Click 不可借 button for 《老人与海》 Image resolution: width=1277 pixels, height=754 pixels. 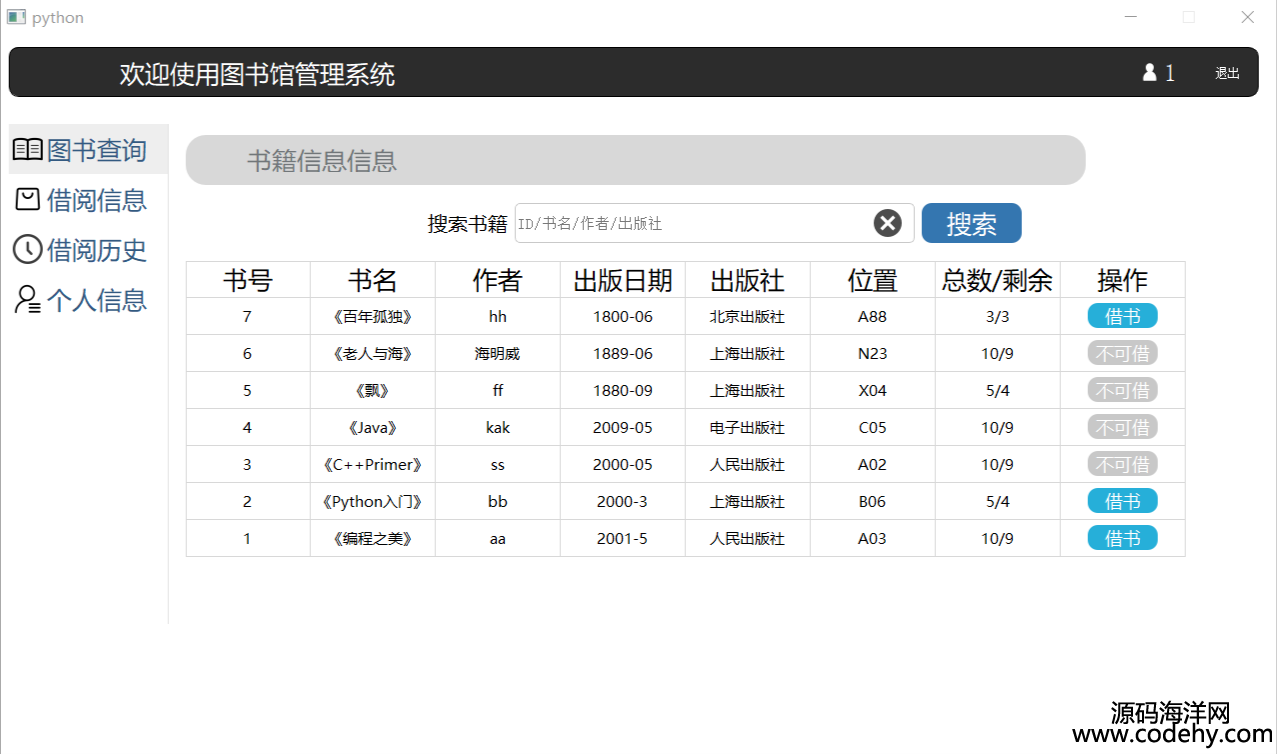(1122, 353)
